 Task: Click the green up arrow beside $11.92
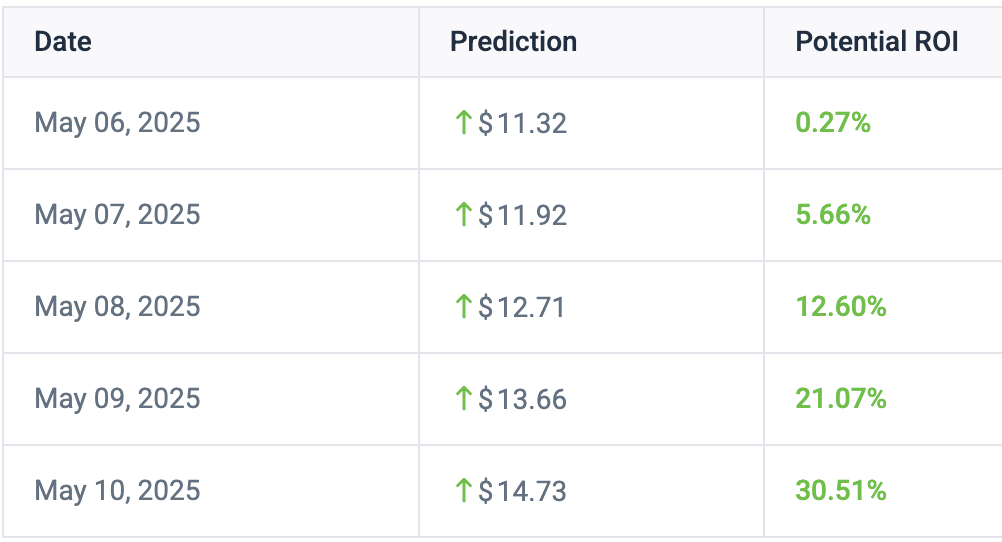click(463, 215)
